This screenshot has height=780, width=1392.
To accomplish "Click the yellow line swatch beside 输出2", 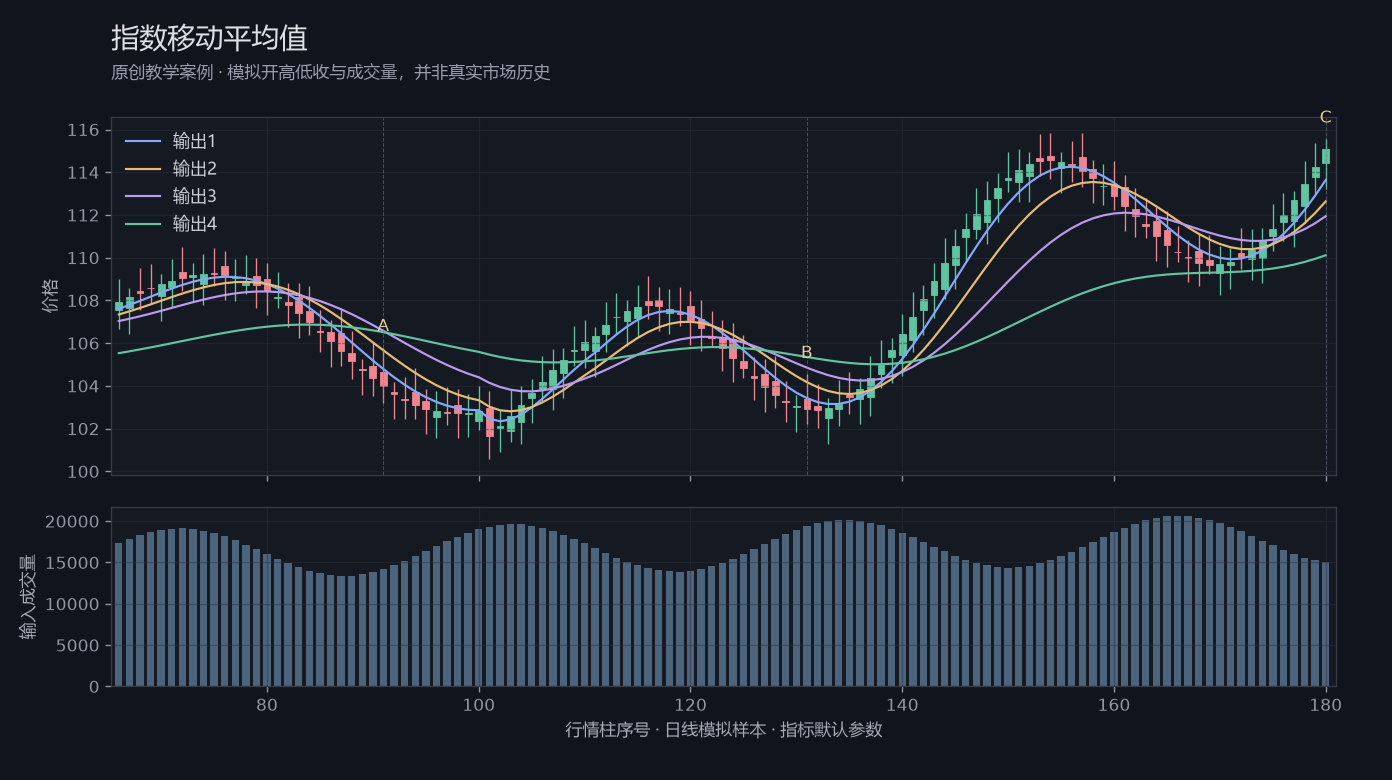I will (x=143, y=170).
